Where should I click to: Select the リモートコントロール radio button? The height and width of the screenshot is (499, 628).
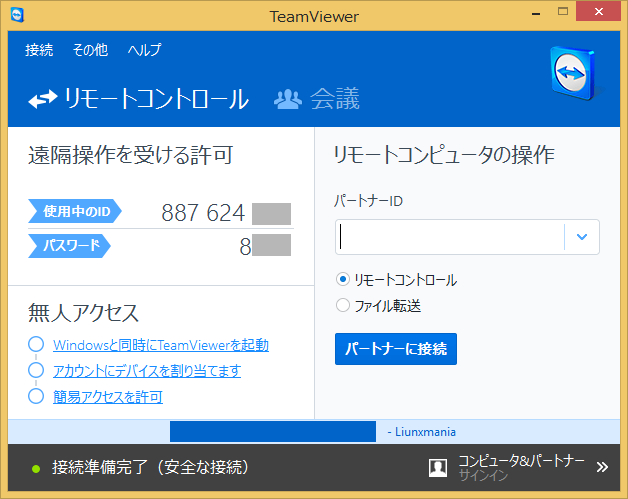point(343,279)
